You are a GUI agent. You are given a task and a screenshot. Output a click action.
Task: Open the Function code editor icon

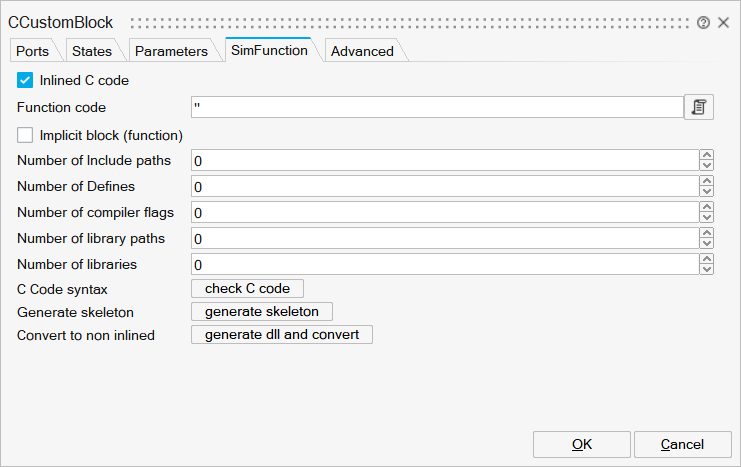point(698,107)
